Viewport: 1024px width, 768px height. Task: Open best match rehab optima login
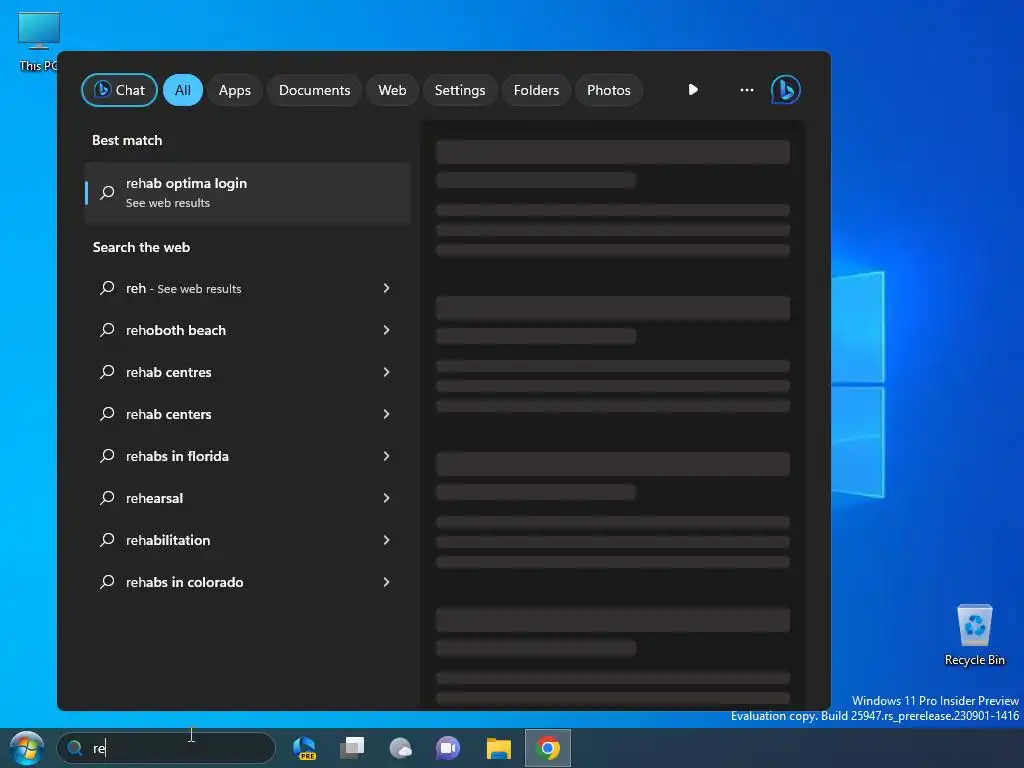coord(248,193)
